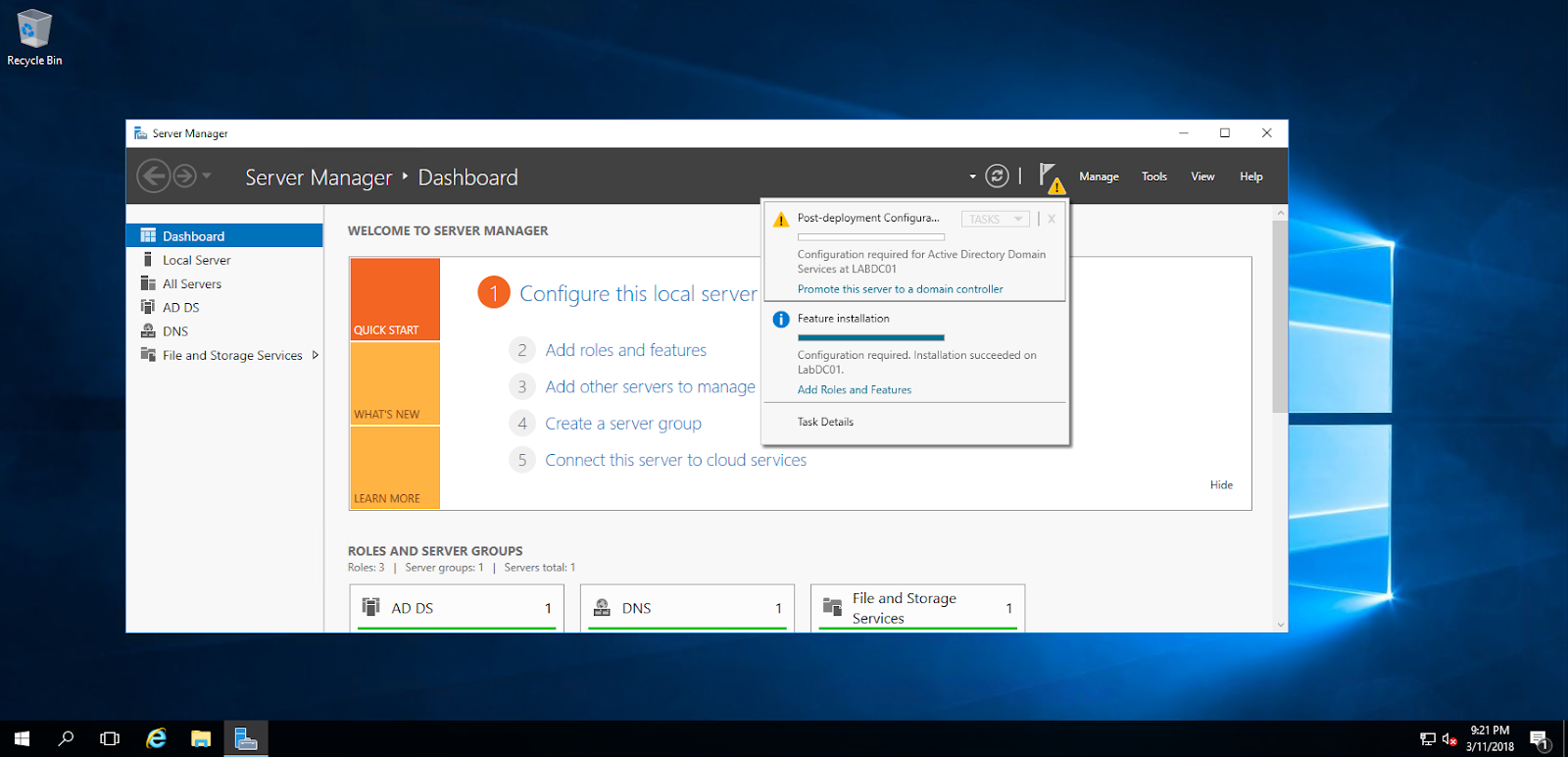1568x757 pixels.
Task: Click the Feature installation progress bar
Action: click(870, 337)
